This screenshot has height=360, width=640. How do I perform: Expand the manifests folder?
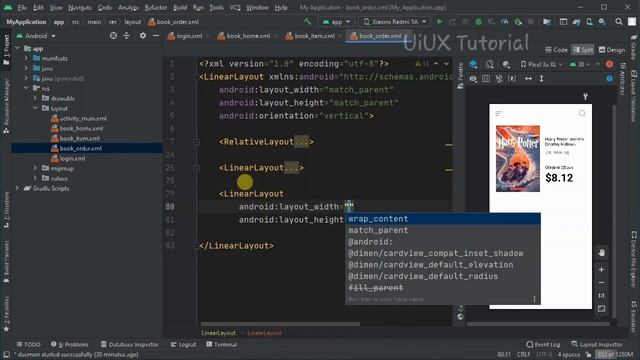(x=27, y=58)
